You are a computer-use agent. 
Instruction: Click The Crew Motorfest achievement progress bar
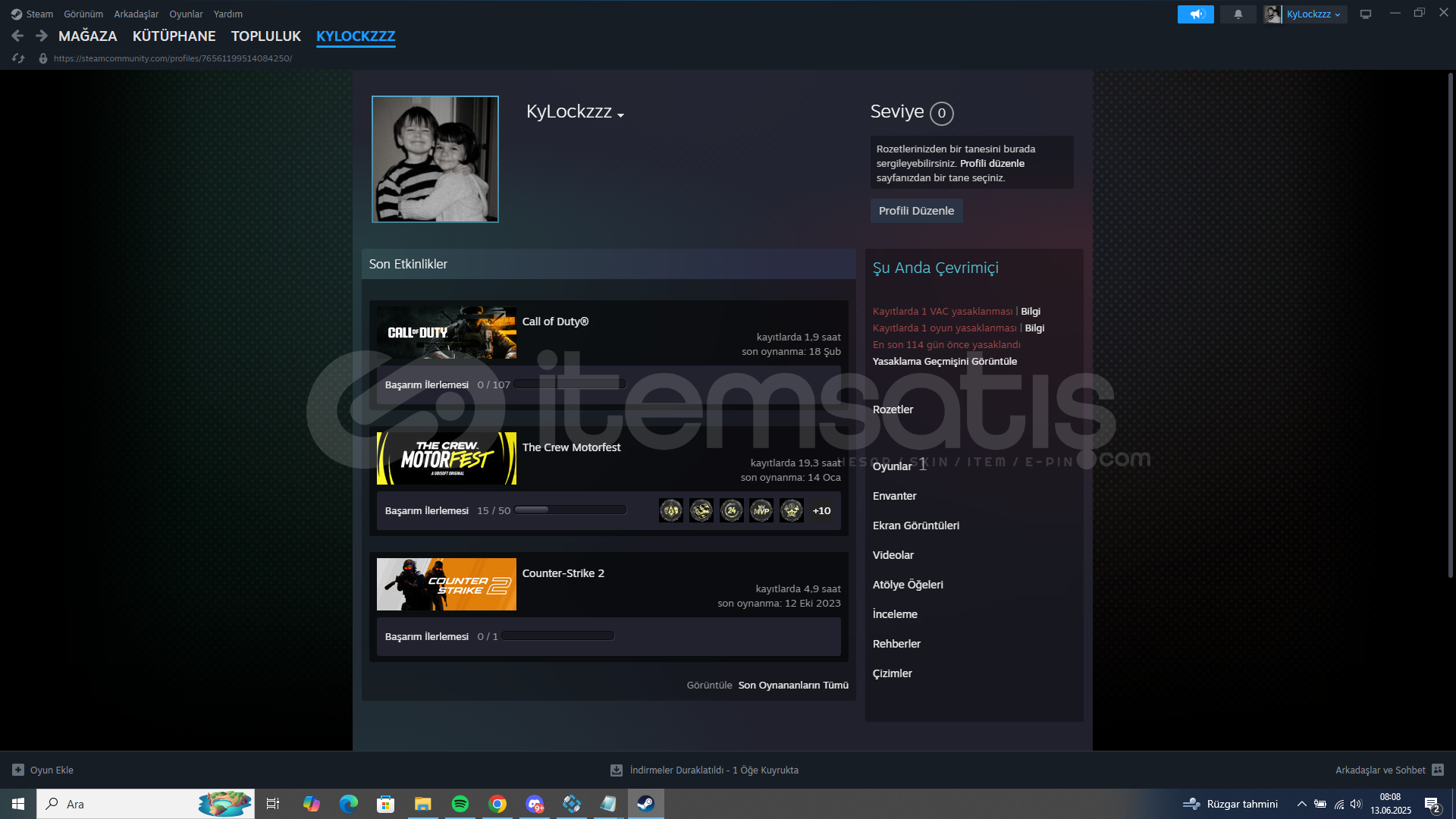tap(570, 510)
